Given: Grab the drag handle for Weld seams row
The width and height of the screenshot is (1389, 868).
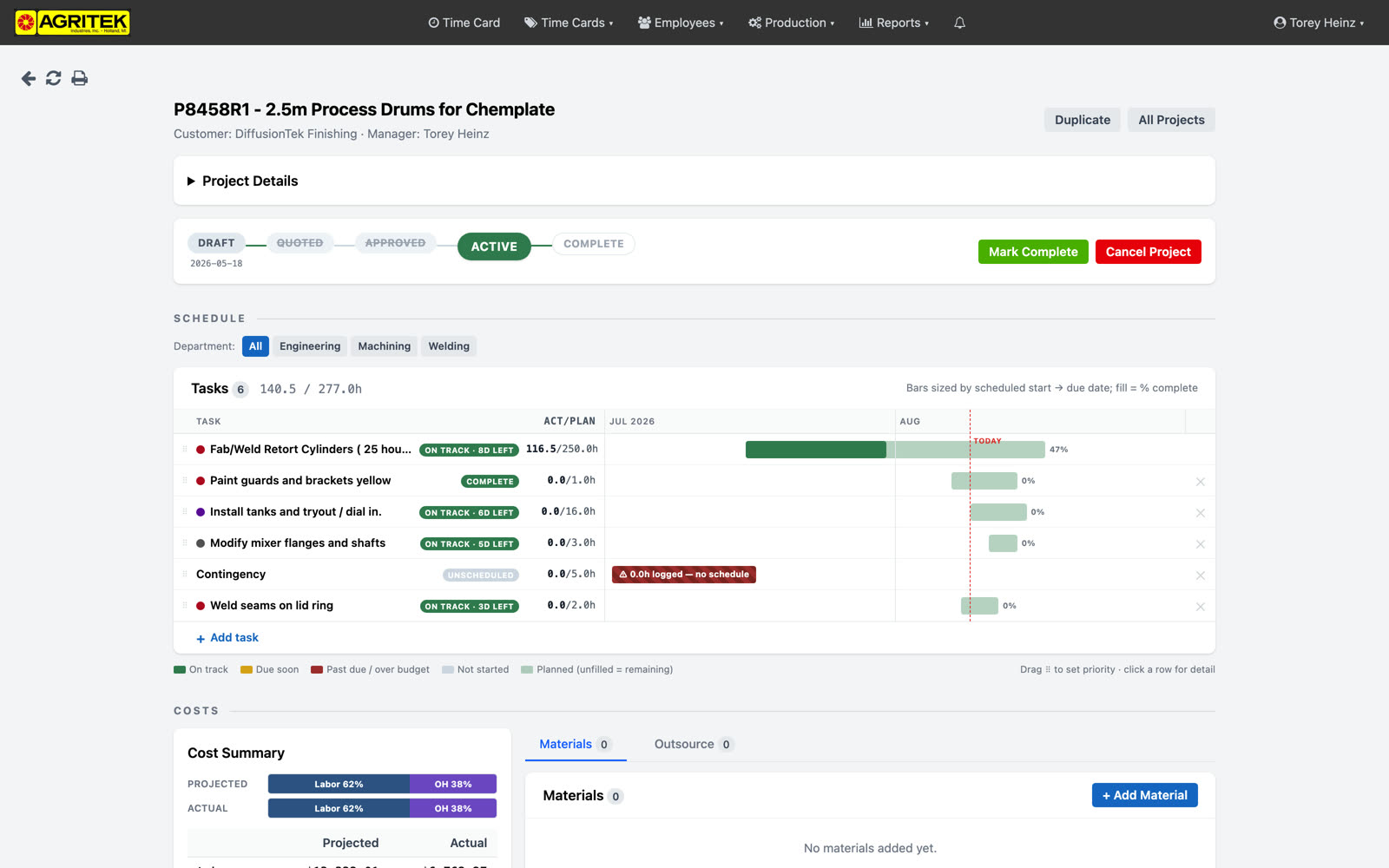Looking at the screenshot, I should (185, 605).
